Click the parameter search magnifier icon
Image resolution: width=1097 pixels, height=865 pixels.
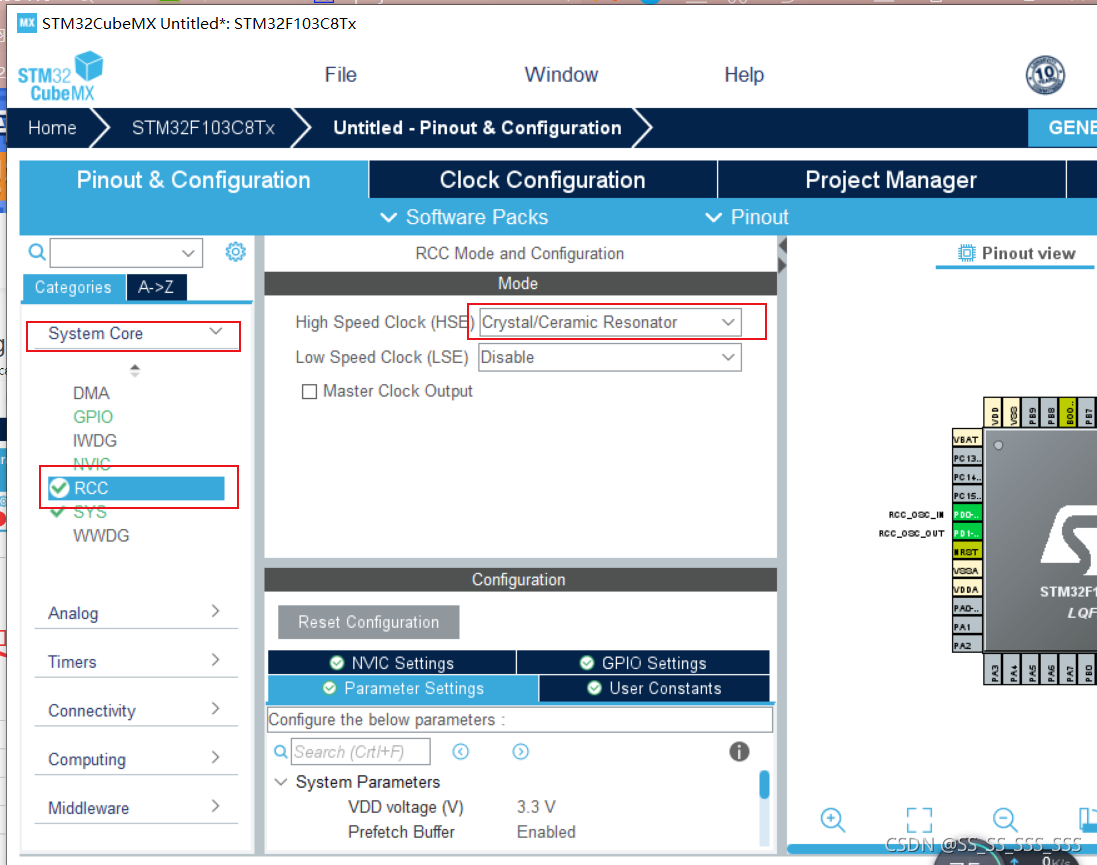tap(281, 752)
